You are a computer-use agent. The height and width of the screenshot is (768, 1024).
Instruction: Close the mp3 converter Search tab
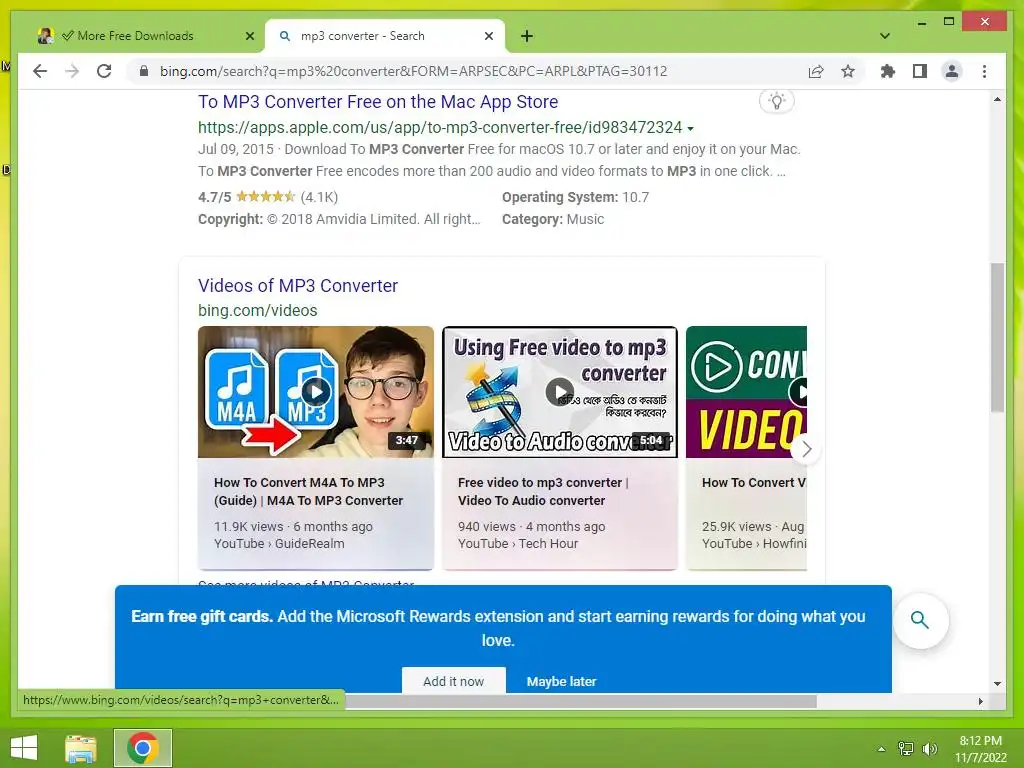click(488, 36)
